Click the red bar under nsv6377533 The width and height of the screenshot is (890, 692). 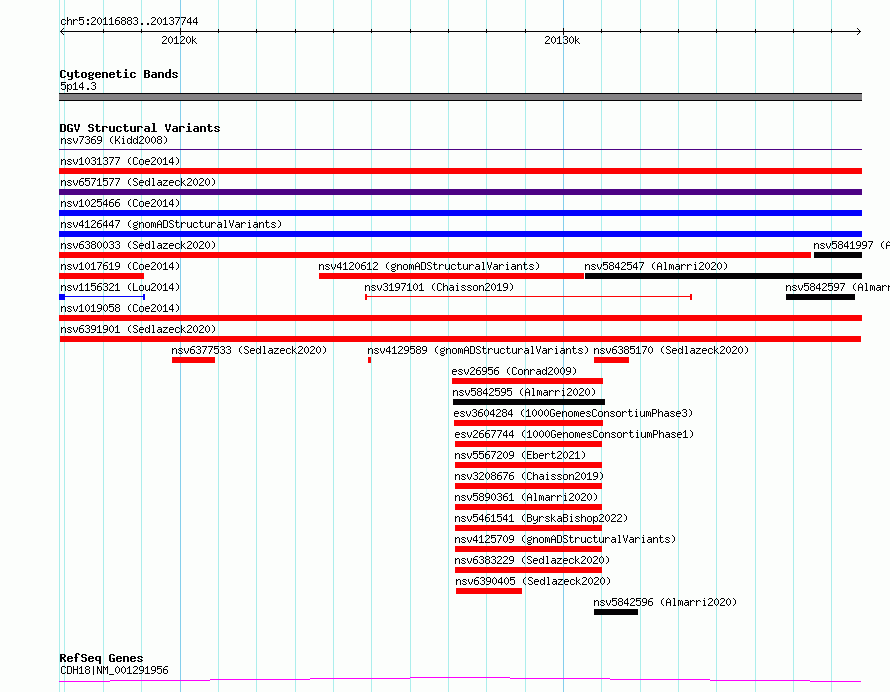[x=194, y=360]
